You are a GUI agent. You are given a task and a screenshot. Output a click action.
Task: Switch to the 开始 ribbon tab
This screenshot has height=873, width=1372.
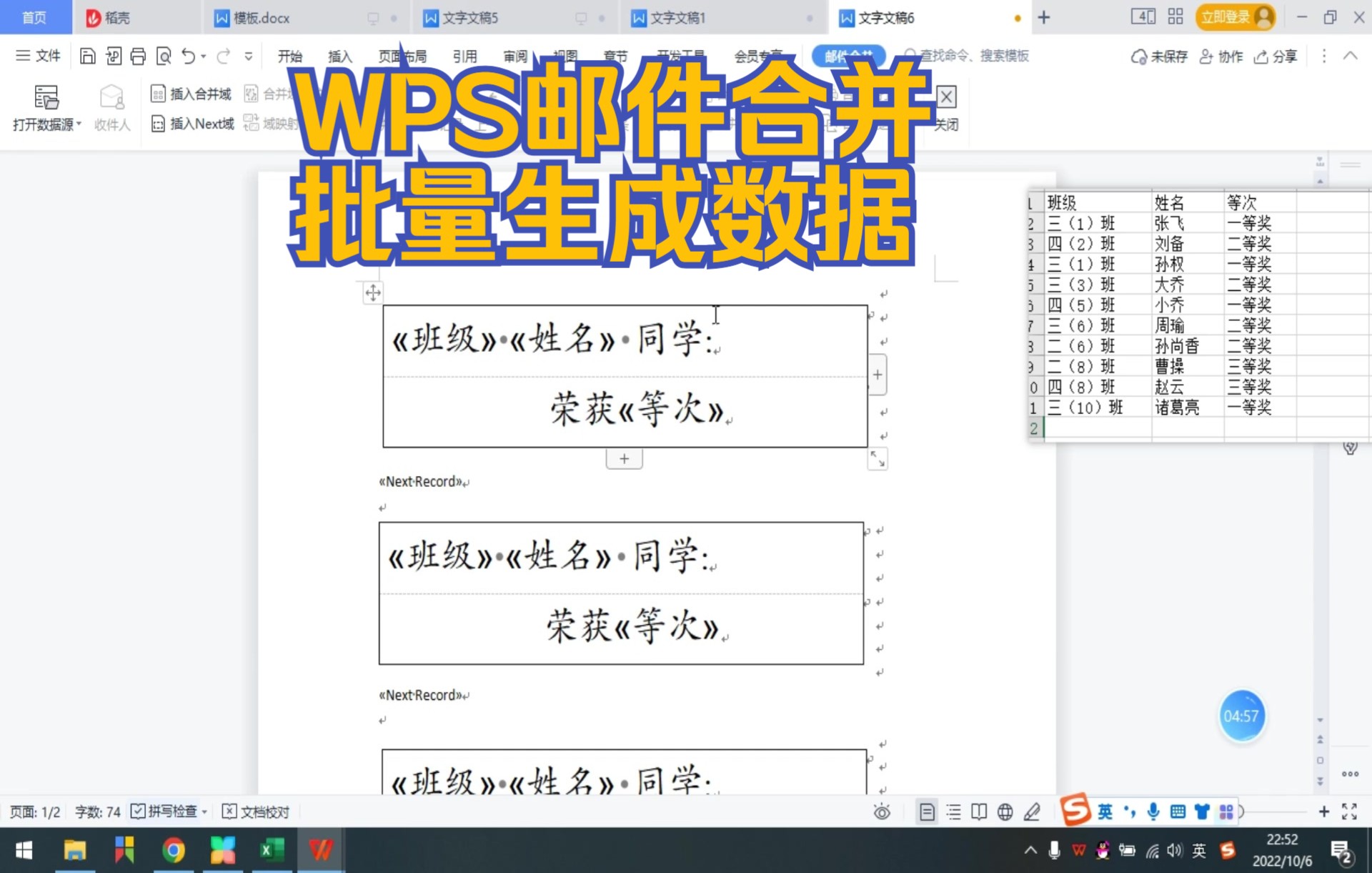coord(290,56)
